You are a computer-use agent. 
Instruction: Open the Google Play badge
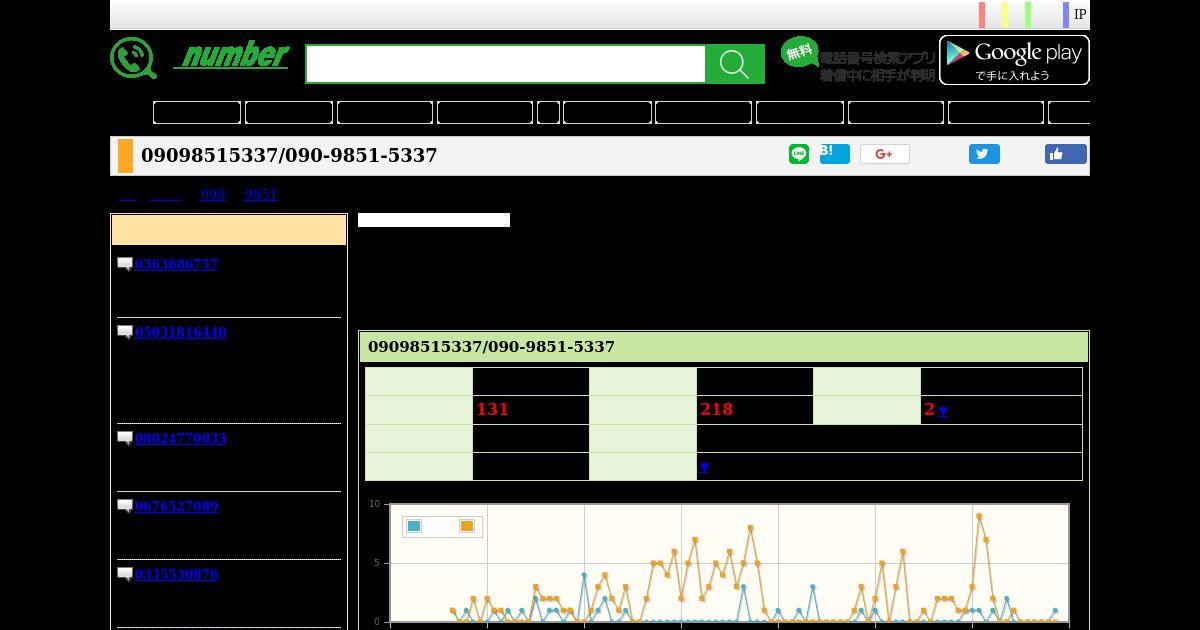1014,60
